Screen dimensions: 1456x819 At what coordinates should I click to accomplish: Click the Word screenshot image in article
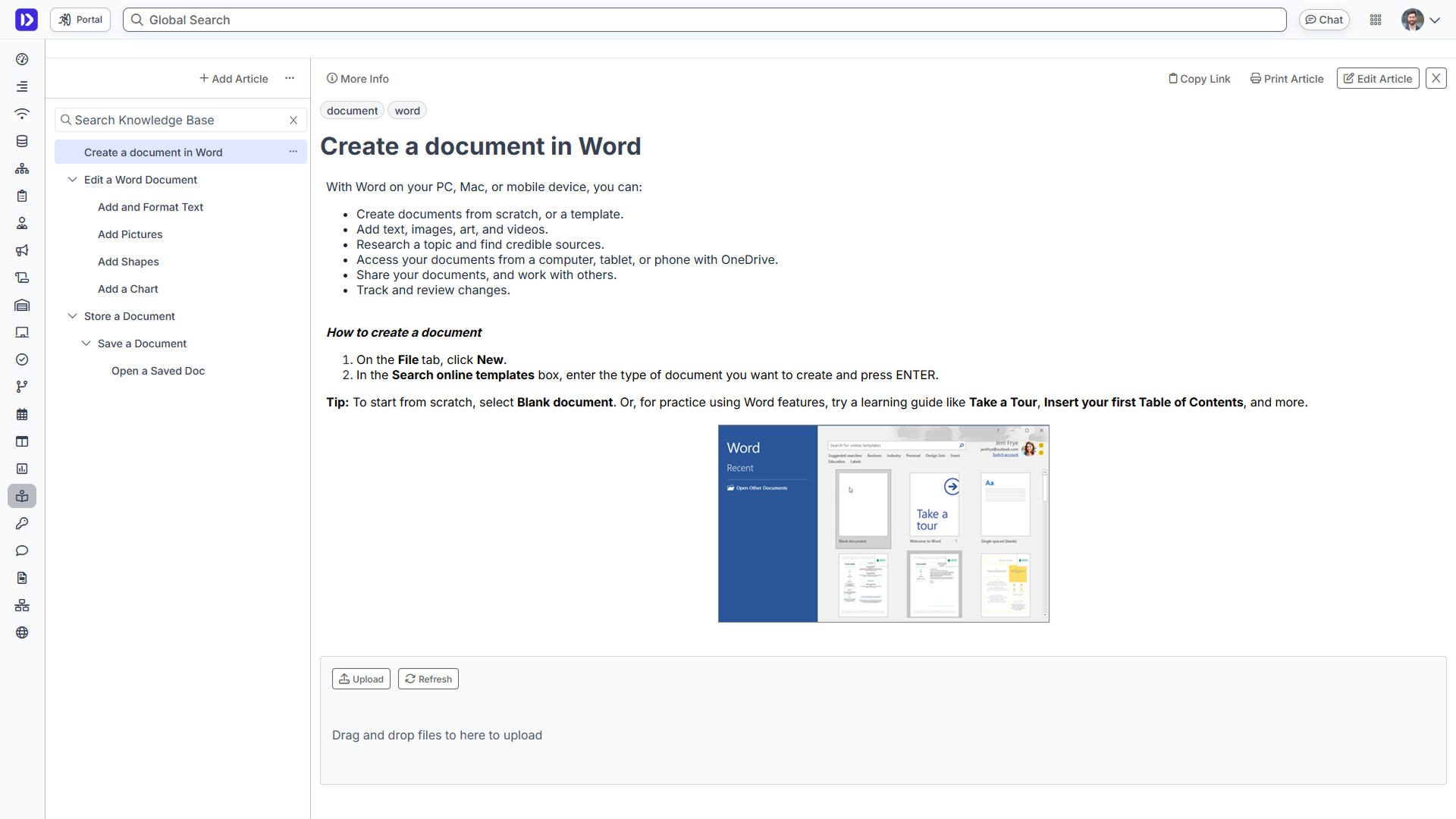[883, 523]
